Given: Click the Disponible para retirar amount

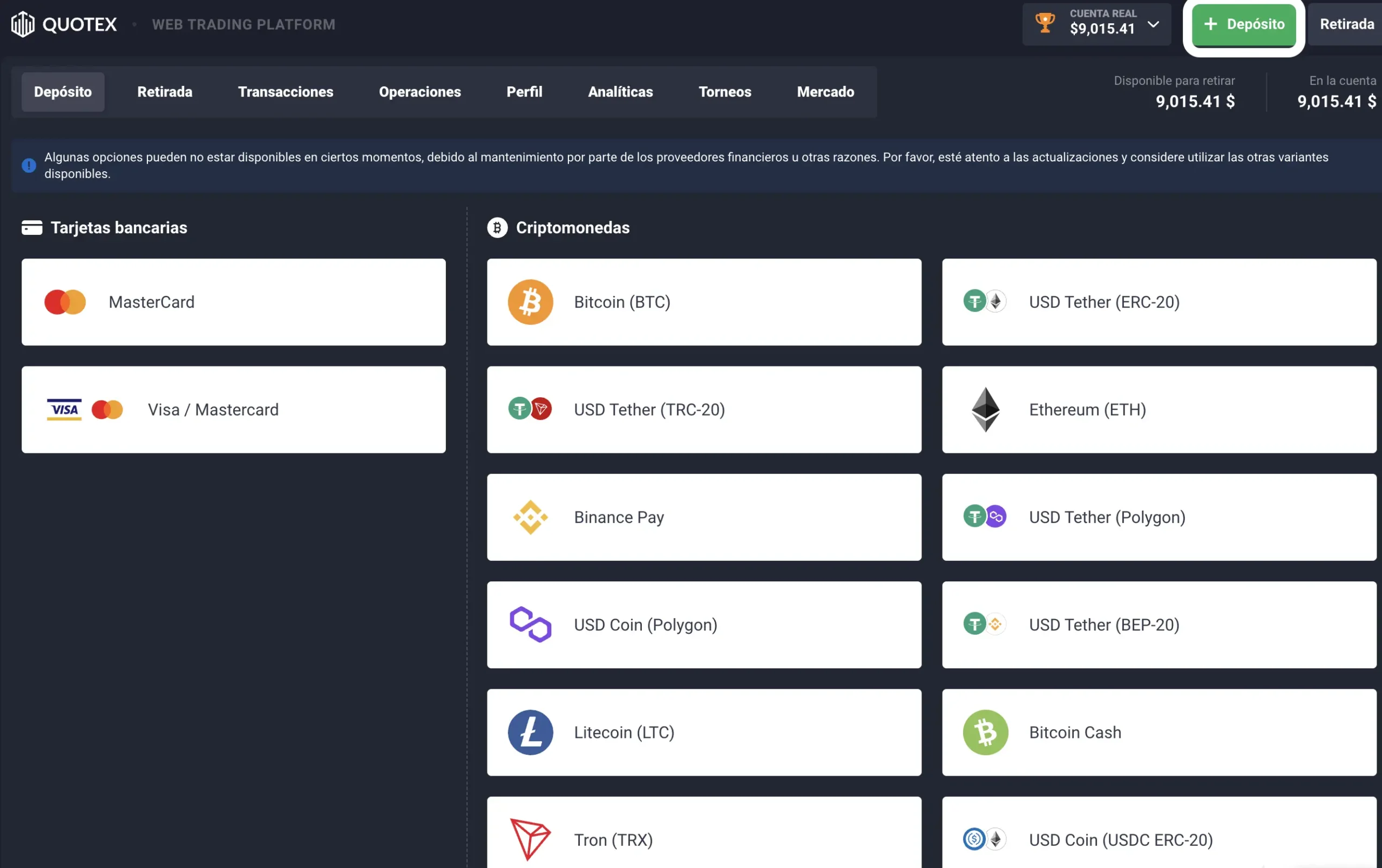Looking at the screenshot, I should point(1195,101).
